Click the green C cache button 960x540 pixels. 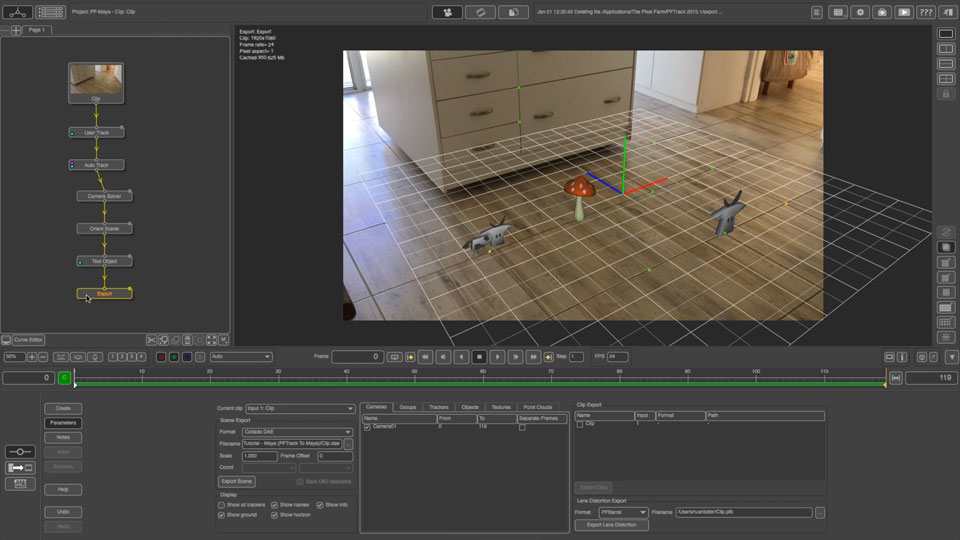tap(64, 378)
